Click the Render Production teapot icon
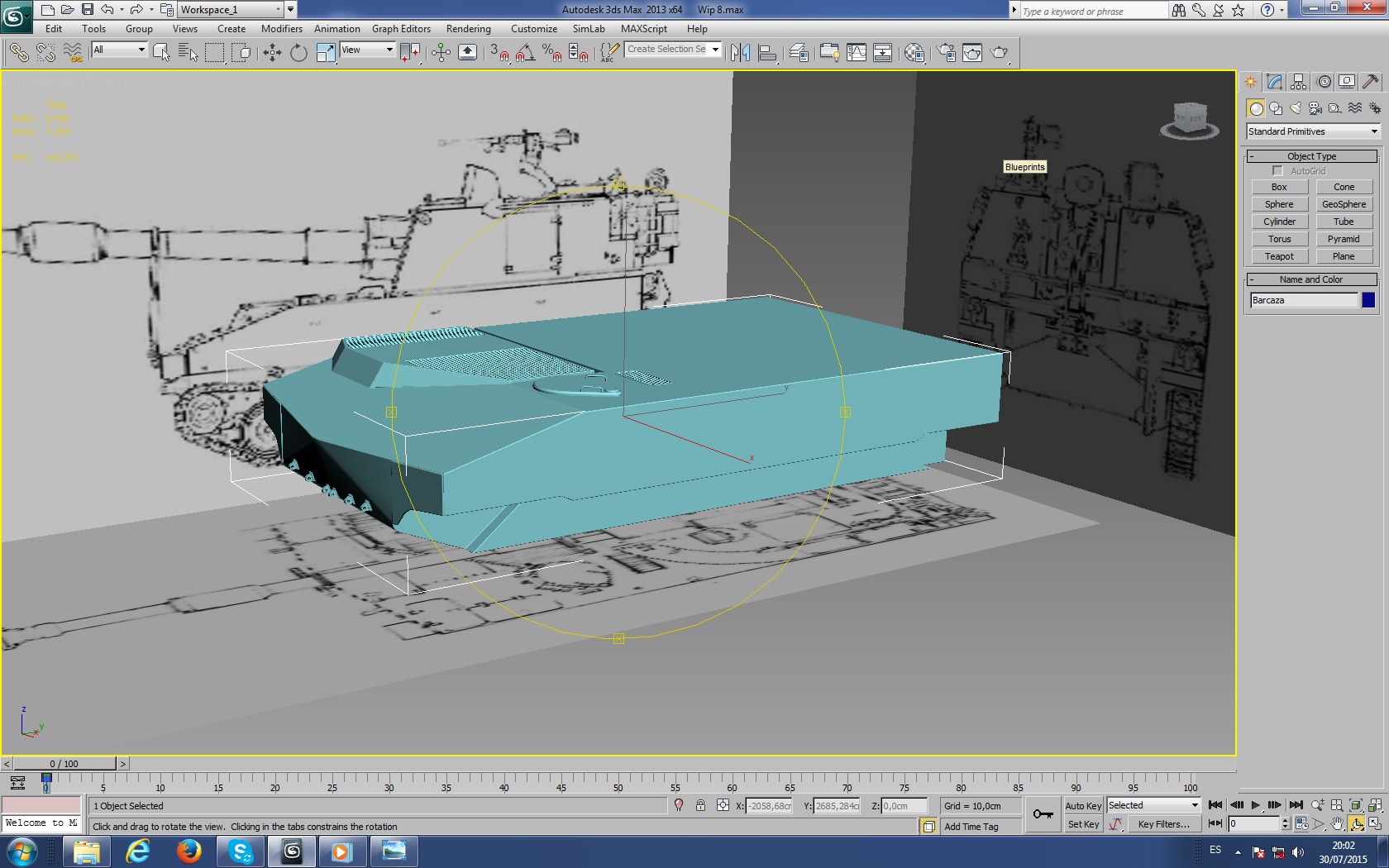 tap(1000, 53)
